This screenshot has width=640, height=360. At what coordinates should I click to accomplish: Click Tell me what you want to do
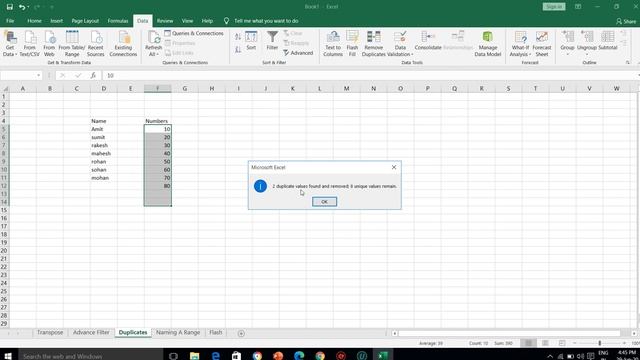tap(266, 21)
